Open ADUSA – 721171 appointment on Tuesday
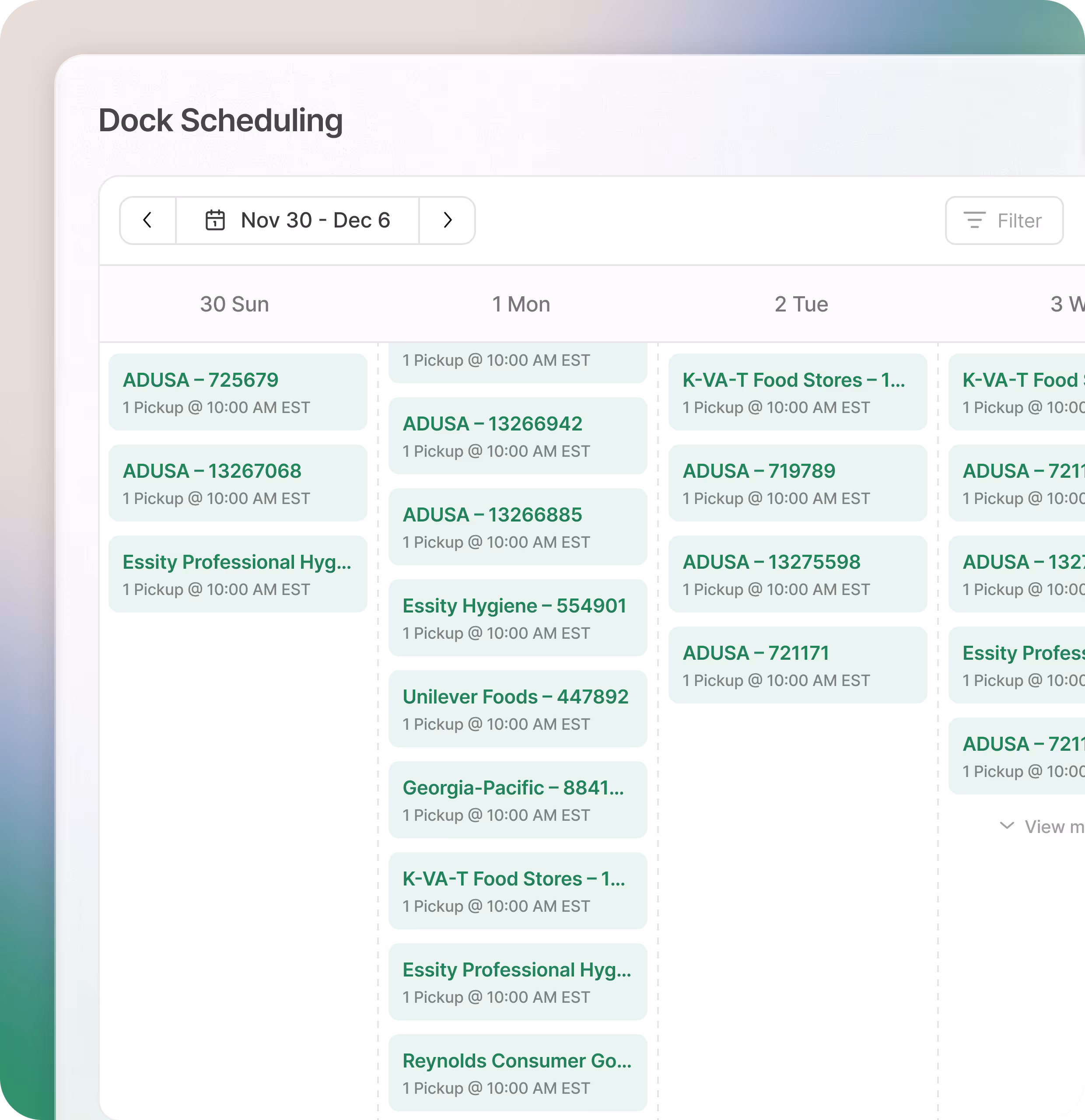 (798, 665)
